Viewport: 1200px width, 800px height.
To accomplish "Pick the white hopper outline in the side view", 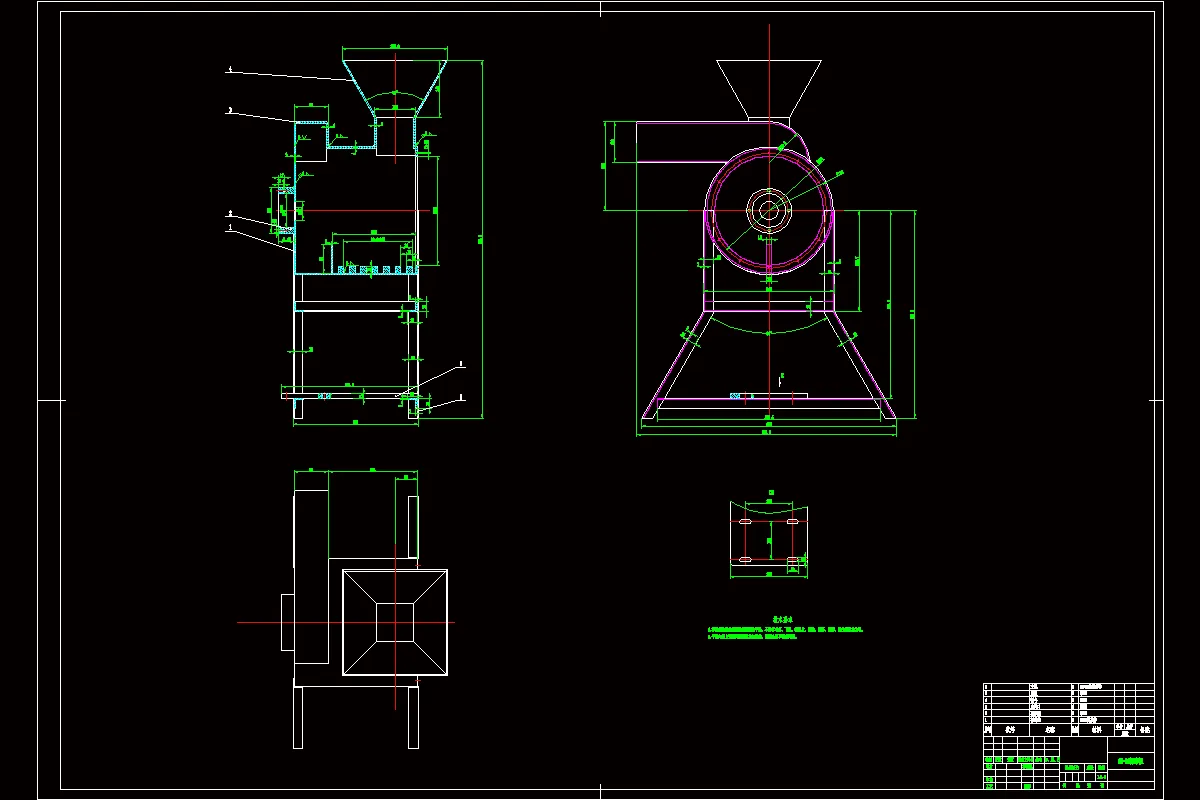I will pyautogui.click(x=769, y=89).
